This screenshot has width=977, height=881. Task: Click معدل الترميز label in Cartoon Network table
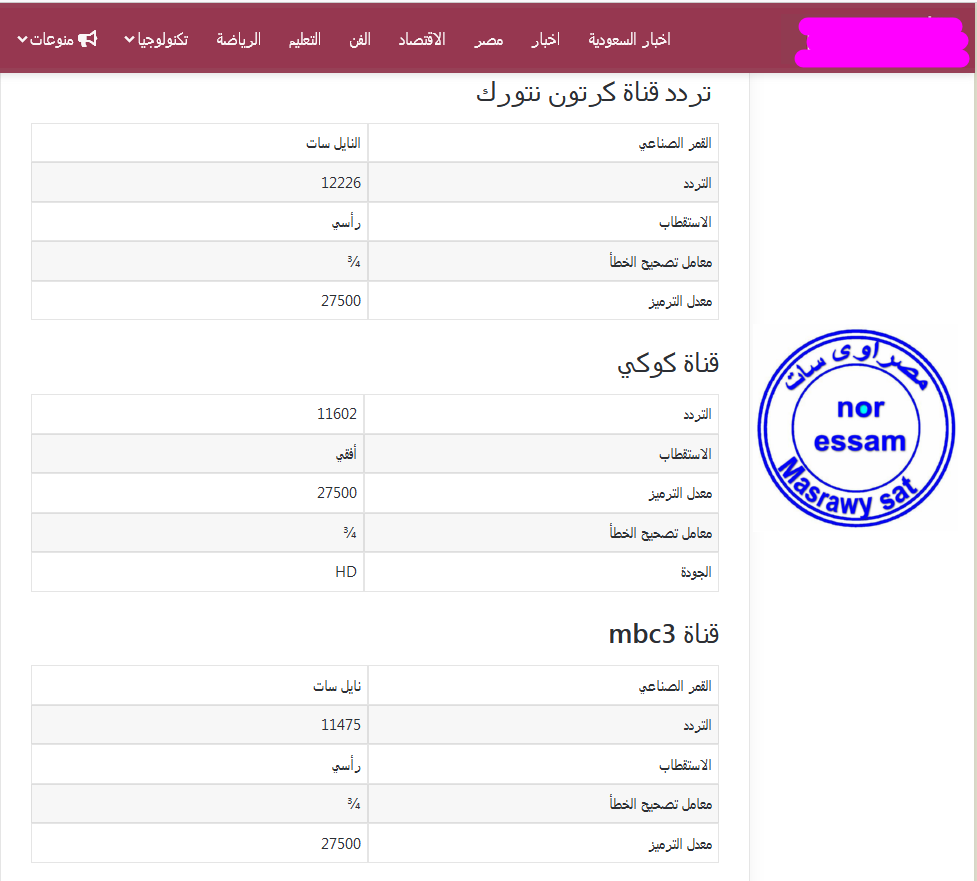(680, 301)
